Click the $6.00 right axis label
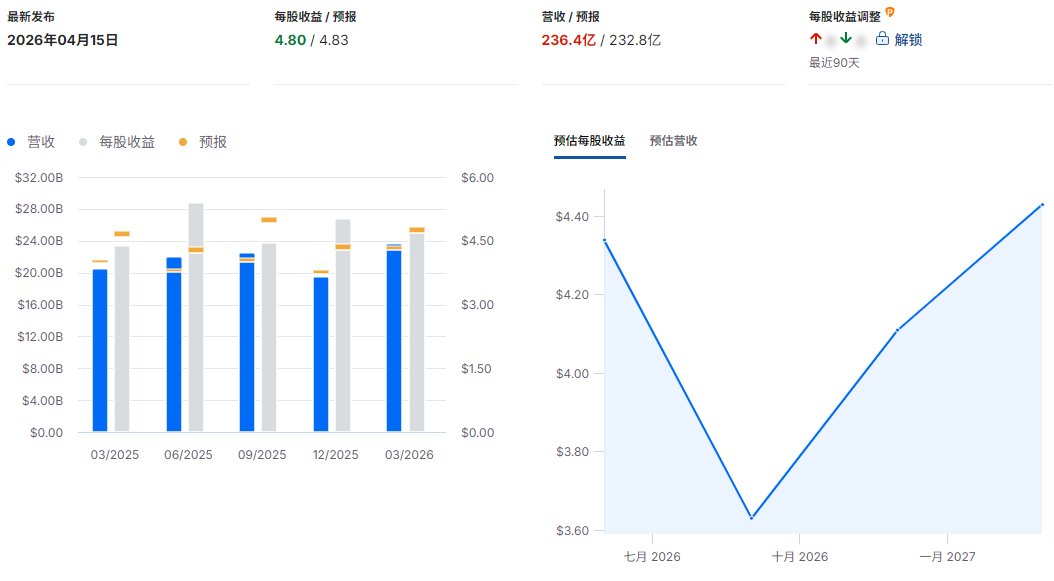Image resolution: width=1054 pixels, height=581 pixels. point(477,178)
